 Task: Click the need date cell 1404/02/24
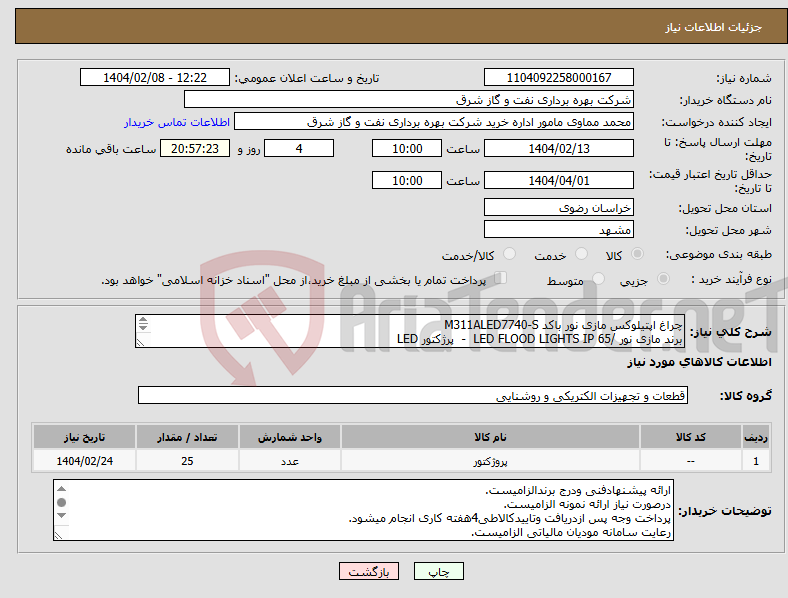pos(84,461)
